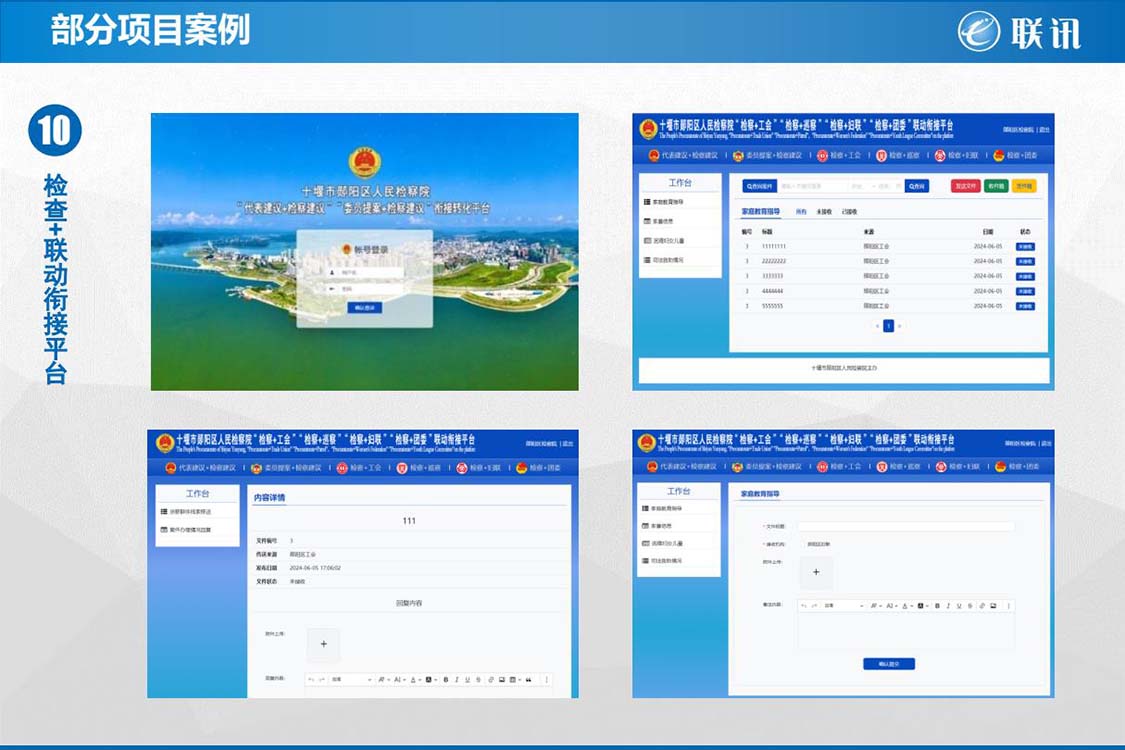1125x750 pixels.
Task: Click the green action button in the list screenshot
Action: click(996, 186)
